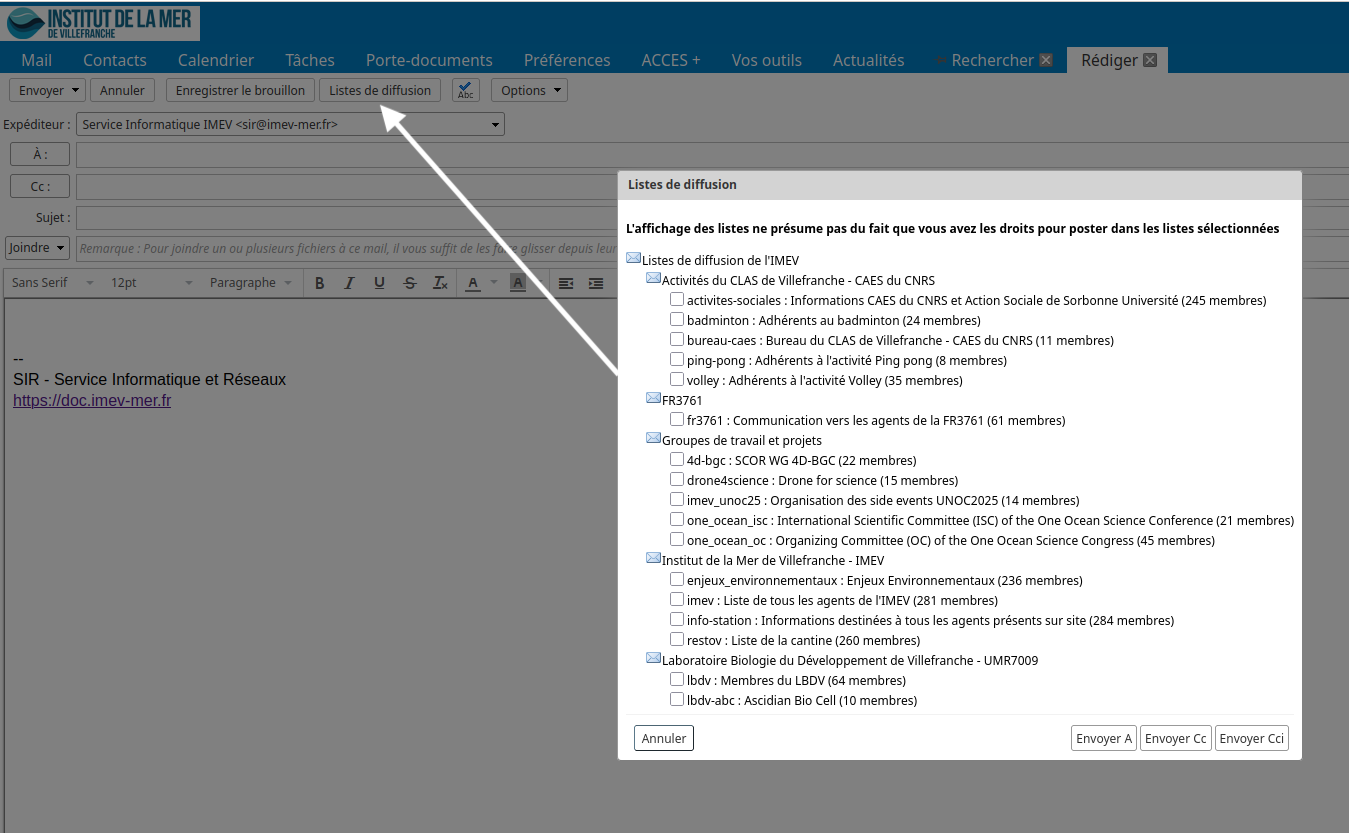
Task: Click the increase indent icon
Action: (x=596, y=283)
